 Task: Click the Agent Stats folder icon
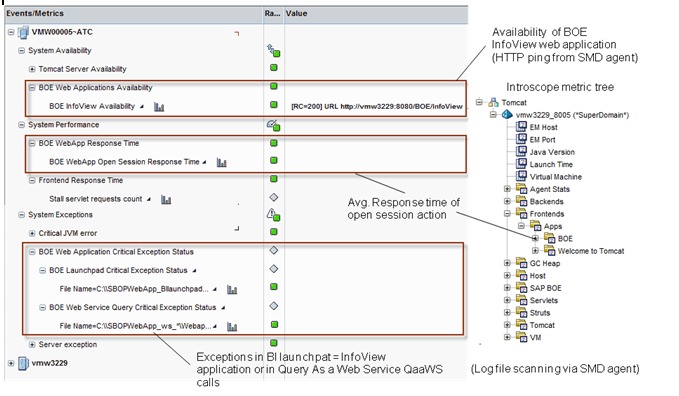coord(521,189)
